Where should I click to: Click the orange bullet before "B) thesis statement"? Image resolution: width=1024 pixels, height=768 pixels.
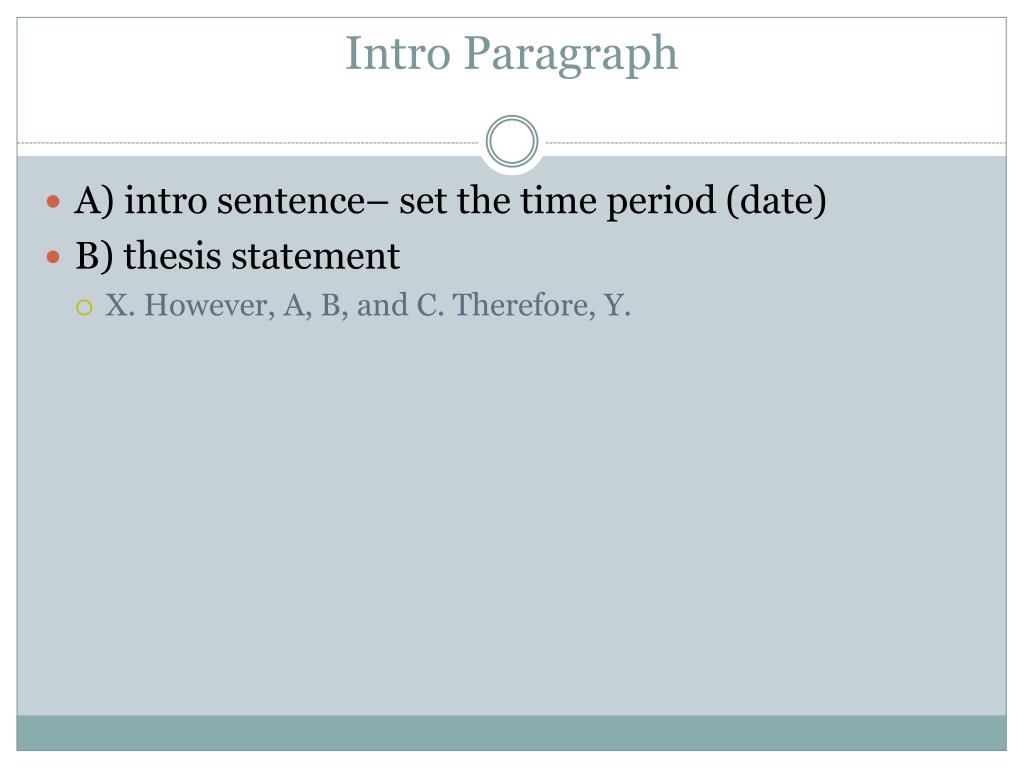(54, 257)
